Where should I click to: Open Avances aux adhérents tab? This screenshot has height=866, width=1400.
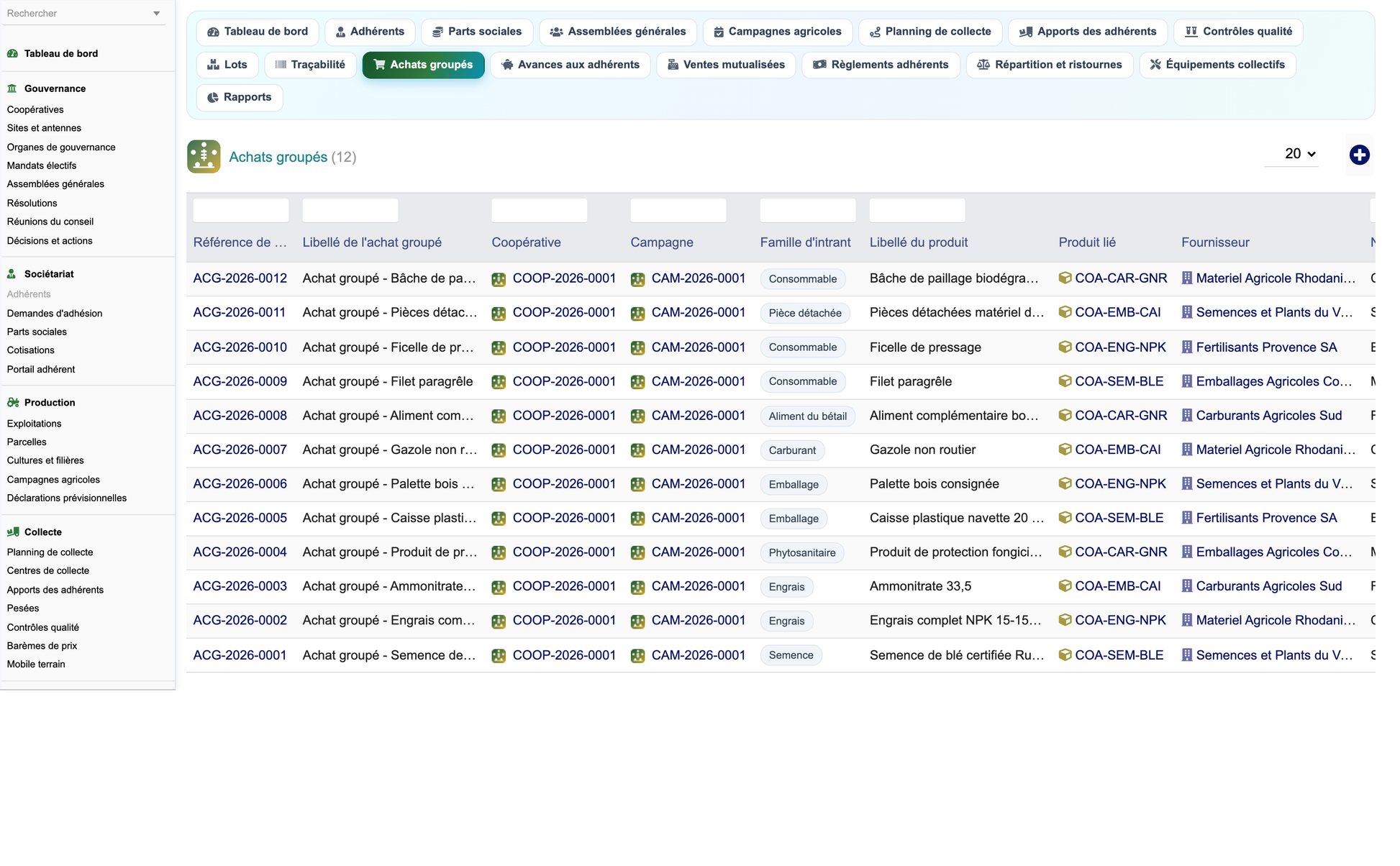point(571,65)
